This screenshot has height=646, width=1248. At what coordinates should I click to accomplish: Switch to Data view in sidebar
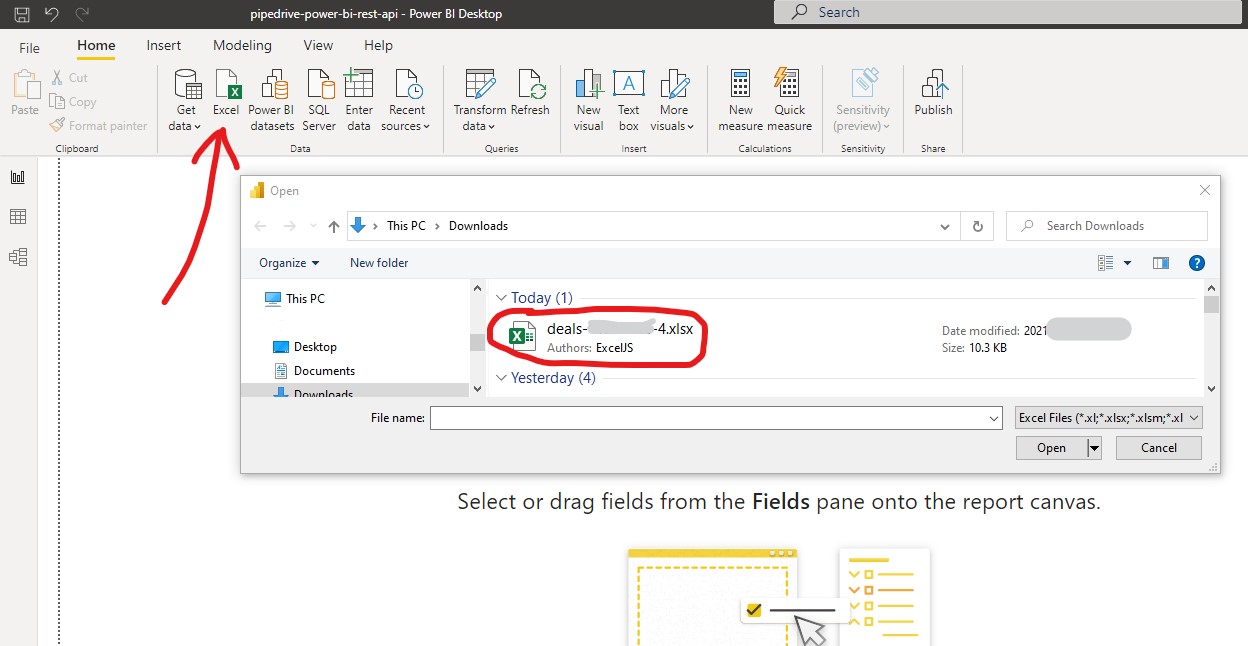tap(18, 217)
